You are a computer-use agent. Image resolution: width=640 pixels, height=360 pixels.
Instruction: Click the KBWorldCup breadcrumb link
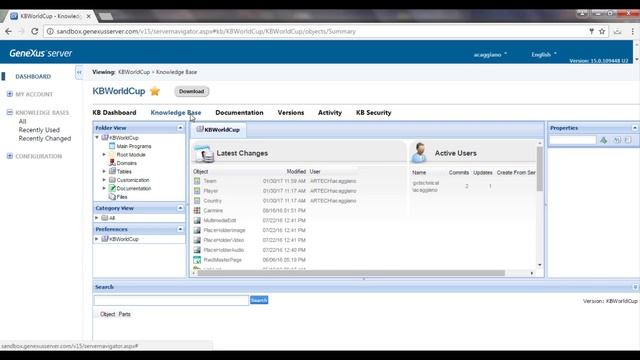[134, 72]
